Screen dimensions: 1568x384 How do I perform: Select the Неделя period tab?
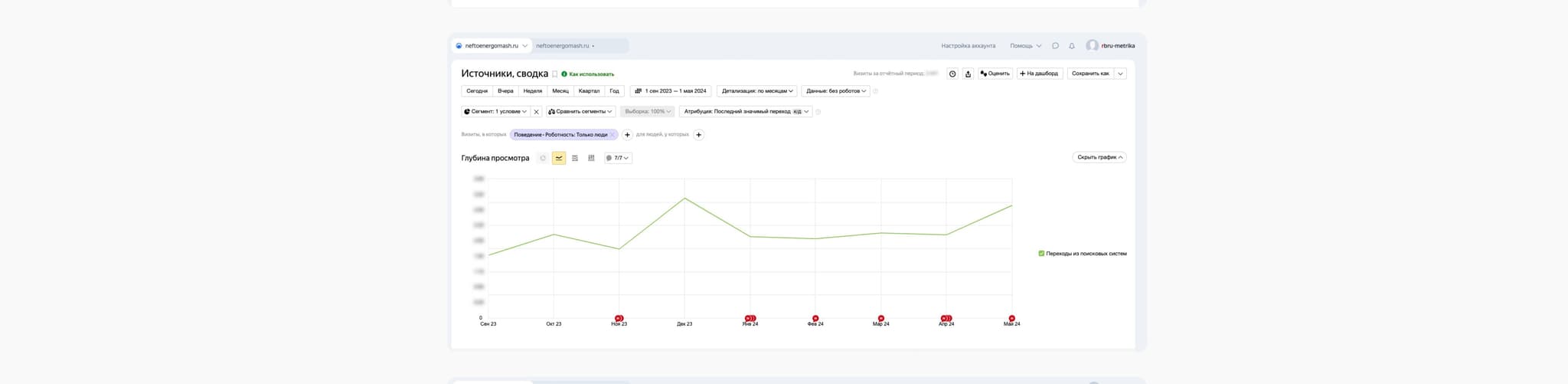click(532, 91)
